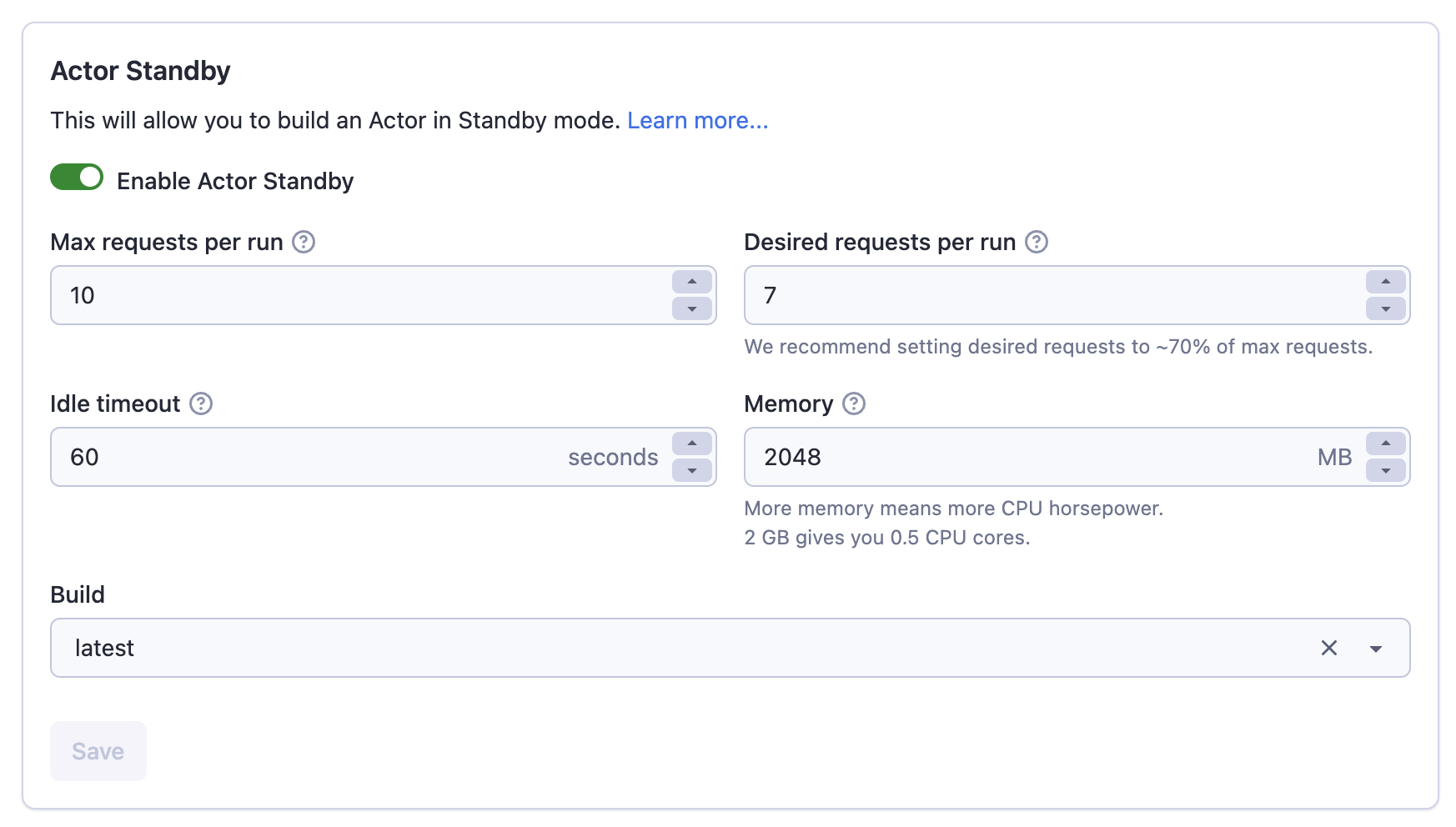Open help for Desired requests per run
This screenshot has width=1456, height=827.
point(1036,242)
